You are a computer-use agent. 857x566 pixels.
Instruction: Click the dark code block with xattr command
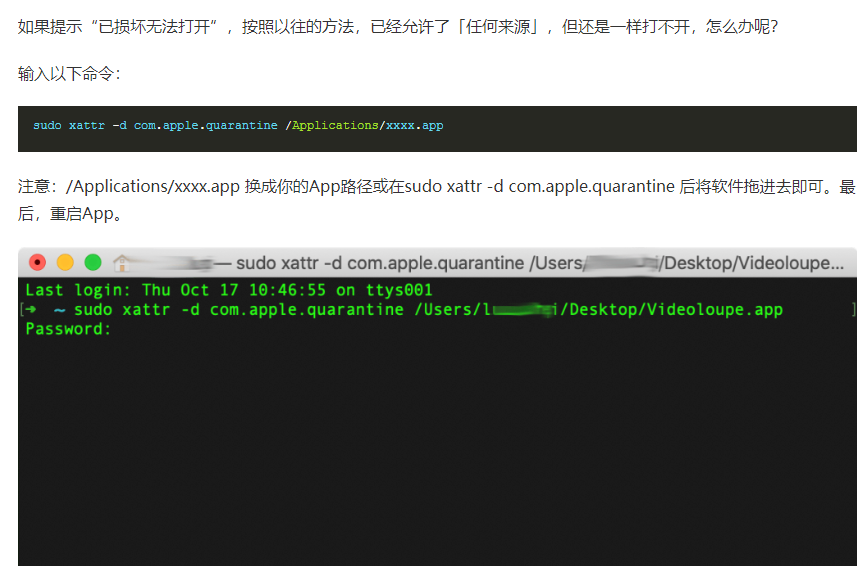[600, 128]
